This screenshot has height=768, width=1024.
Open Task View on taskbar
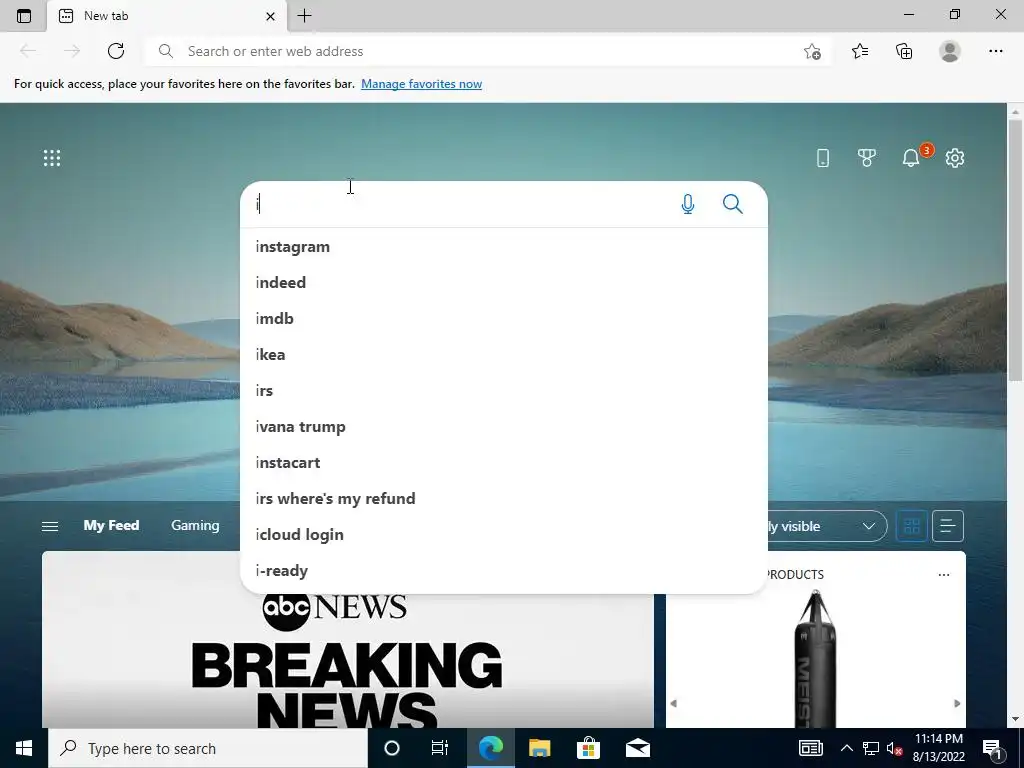(440, 748)
